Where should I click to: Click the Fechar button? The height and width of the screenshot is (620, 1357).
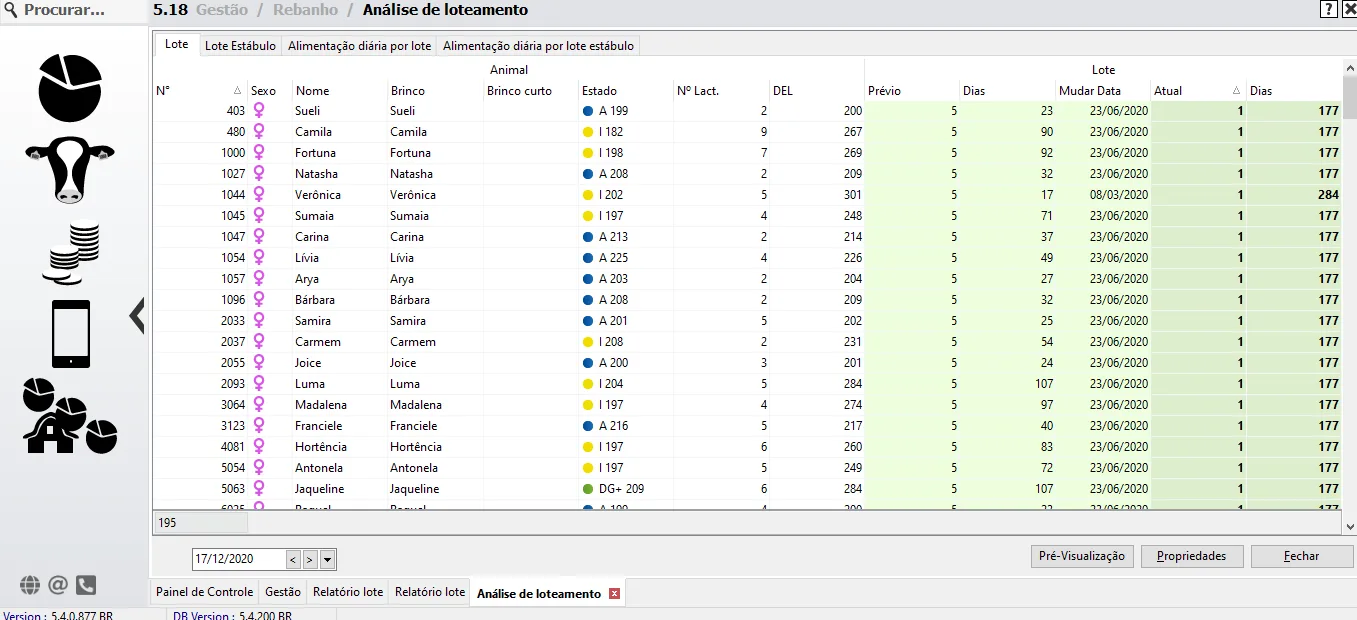pos(1302,557)
